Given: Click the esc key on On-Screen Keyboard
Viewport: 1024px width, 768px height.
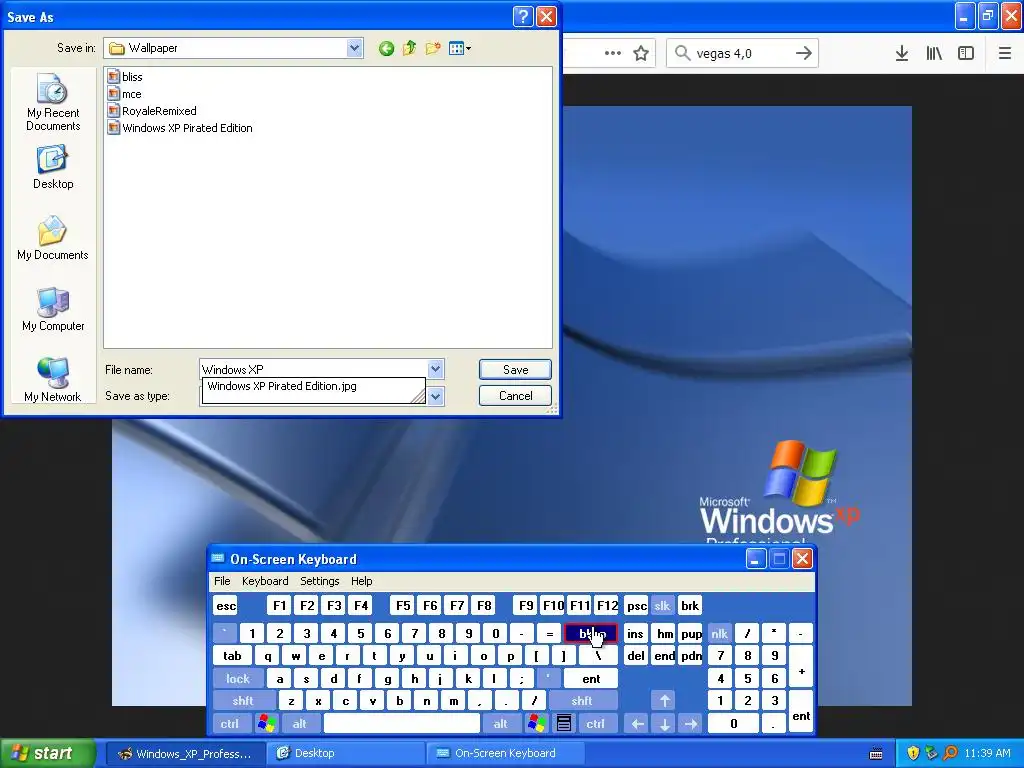Looking at the screenshot, I should point(226,606).
